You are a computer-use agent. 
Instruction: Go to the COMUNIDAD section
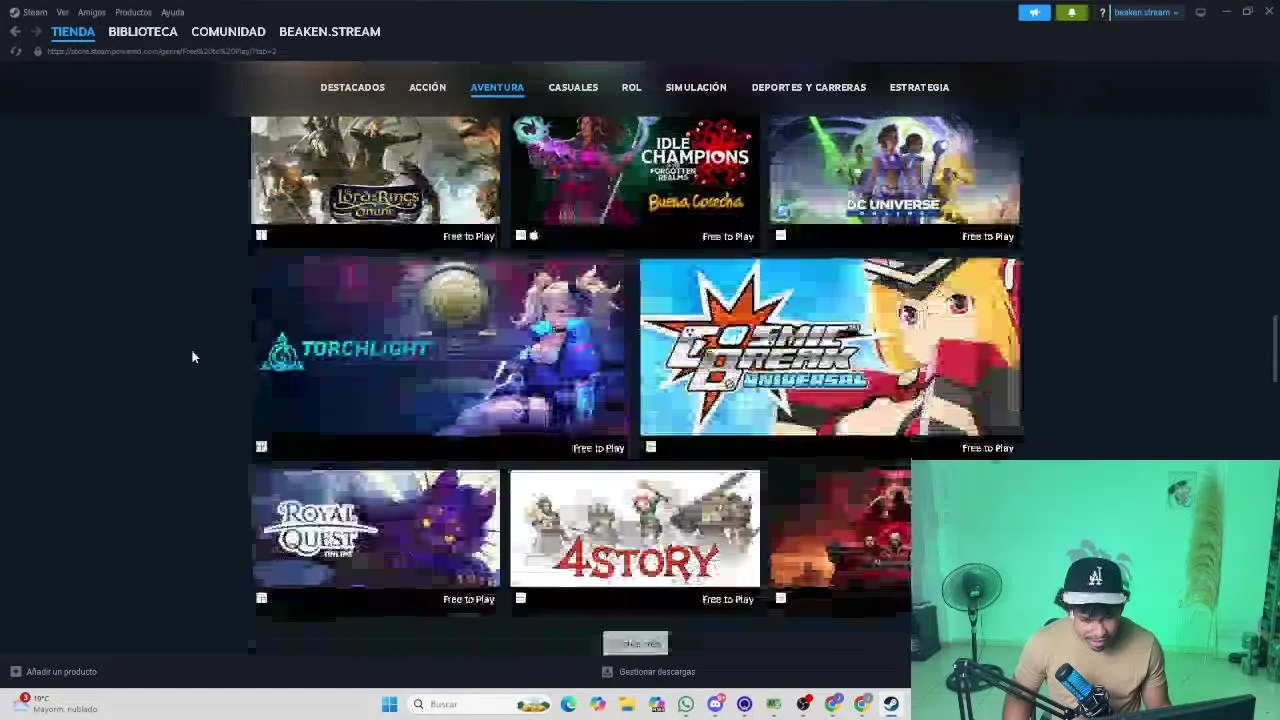click(228, 32)
